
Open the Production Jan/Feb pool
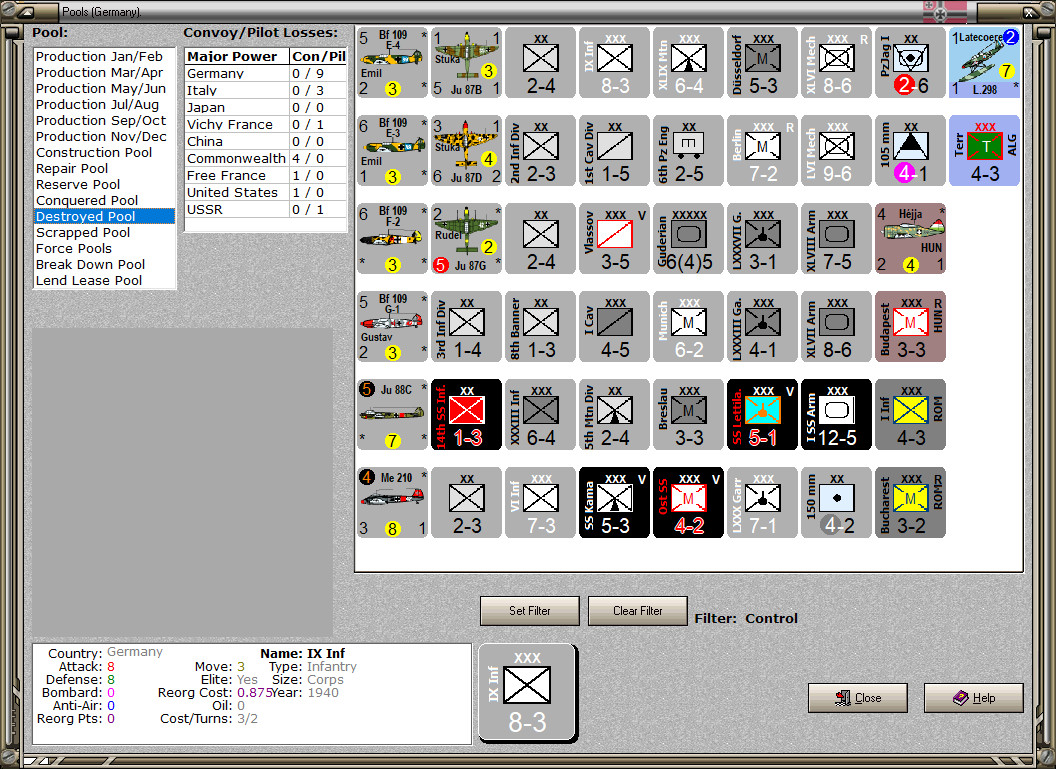[x=104, y=57]
